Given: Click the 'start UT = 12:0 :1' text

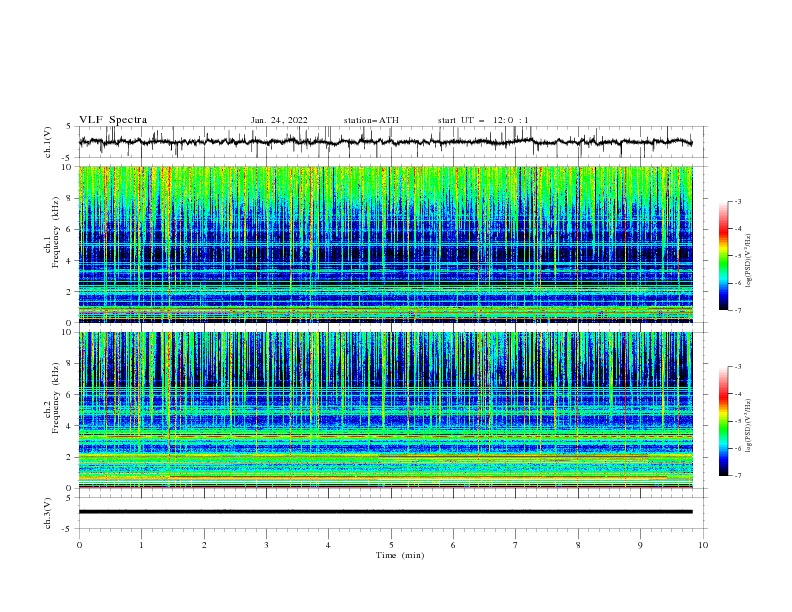Looking at the screenshot, I should pos(483,120).
